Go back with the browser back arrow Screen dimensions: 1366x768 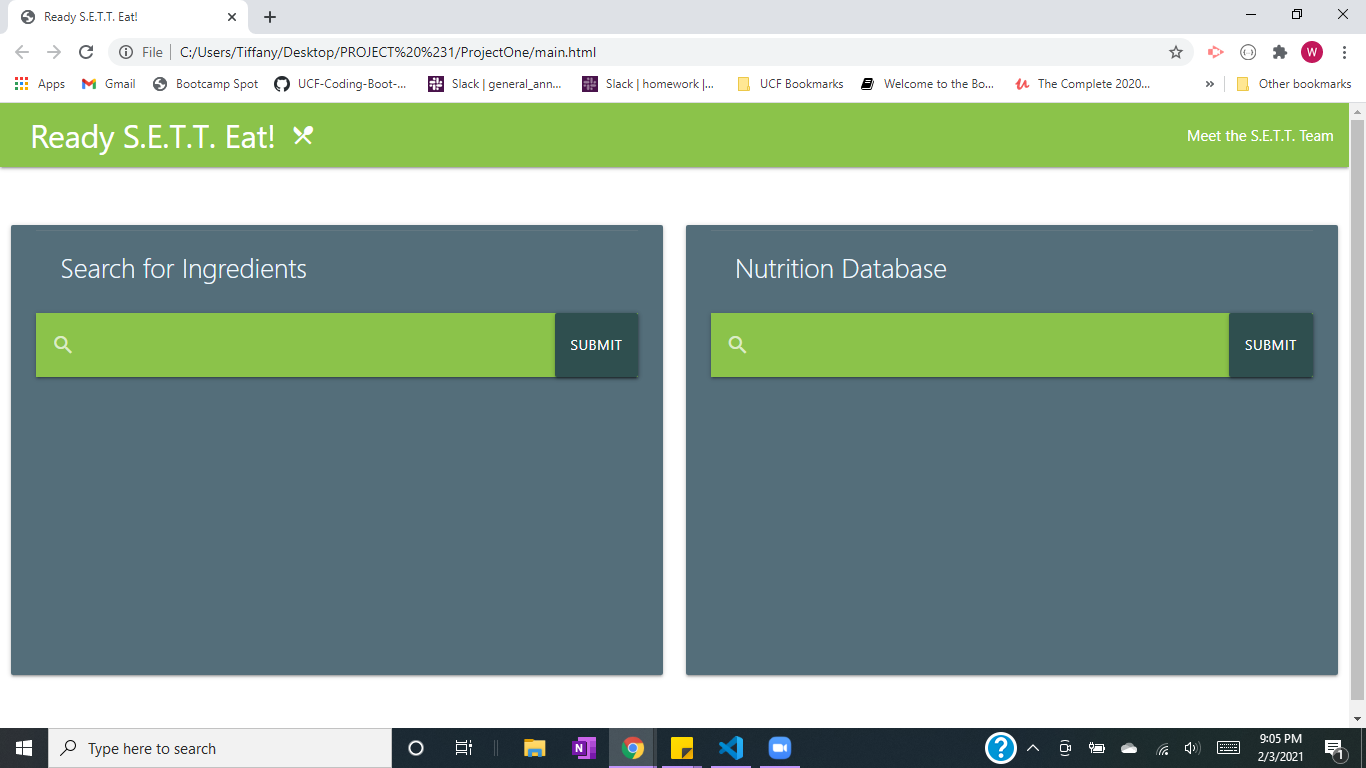pyautogui.click(x=22, y=52)
